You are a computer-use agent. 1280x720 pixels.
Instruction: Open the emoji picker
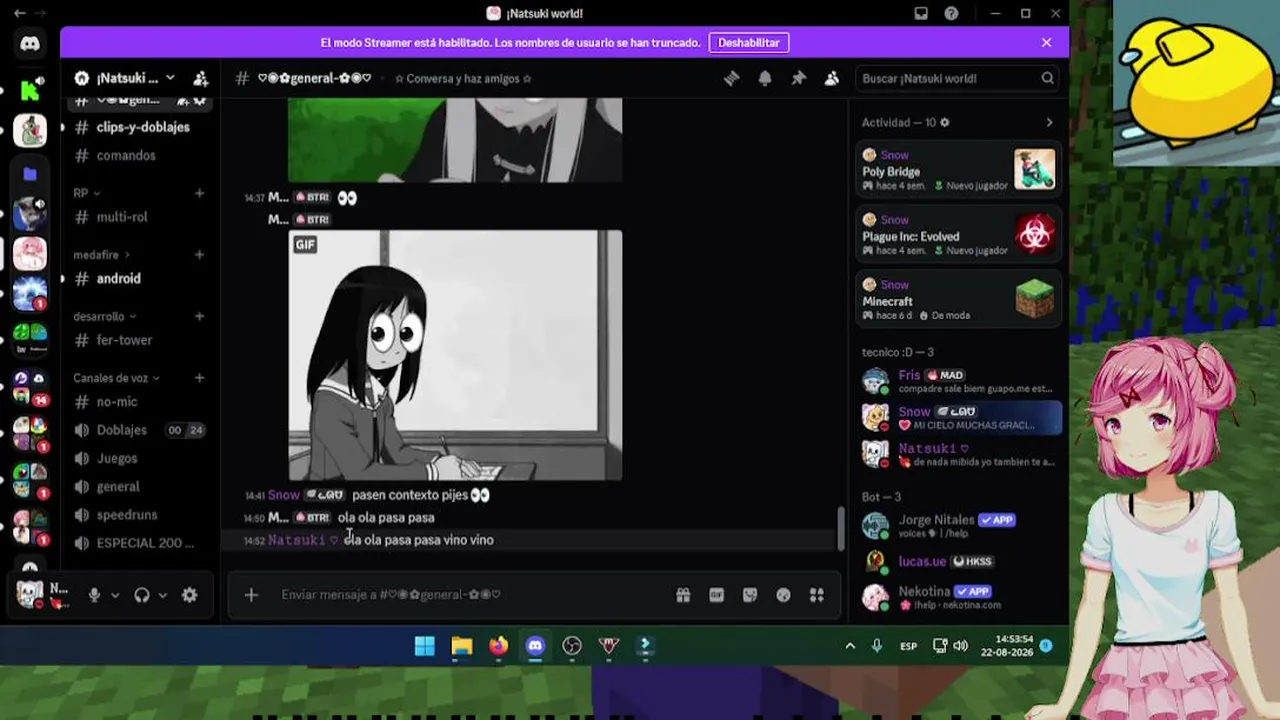pyautogui.click(x=783, y=595)
